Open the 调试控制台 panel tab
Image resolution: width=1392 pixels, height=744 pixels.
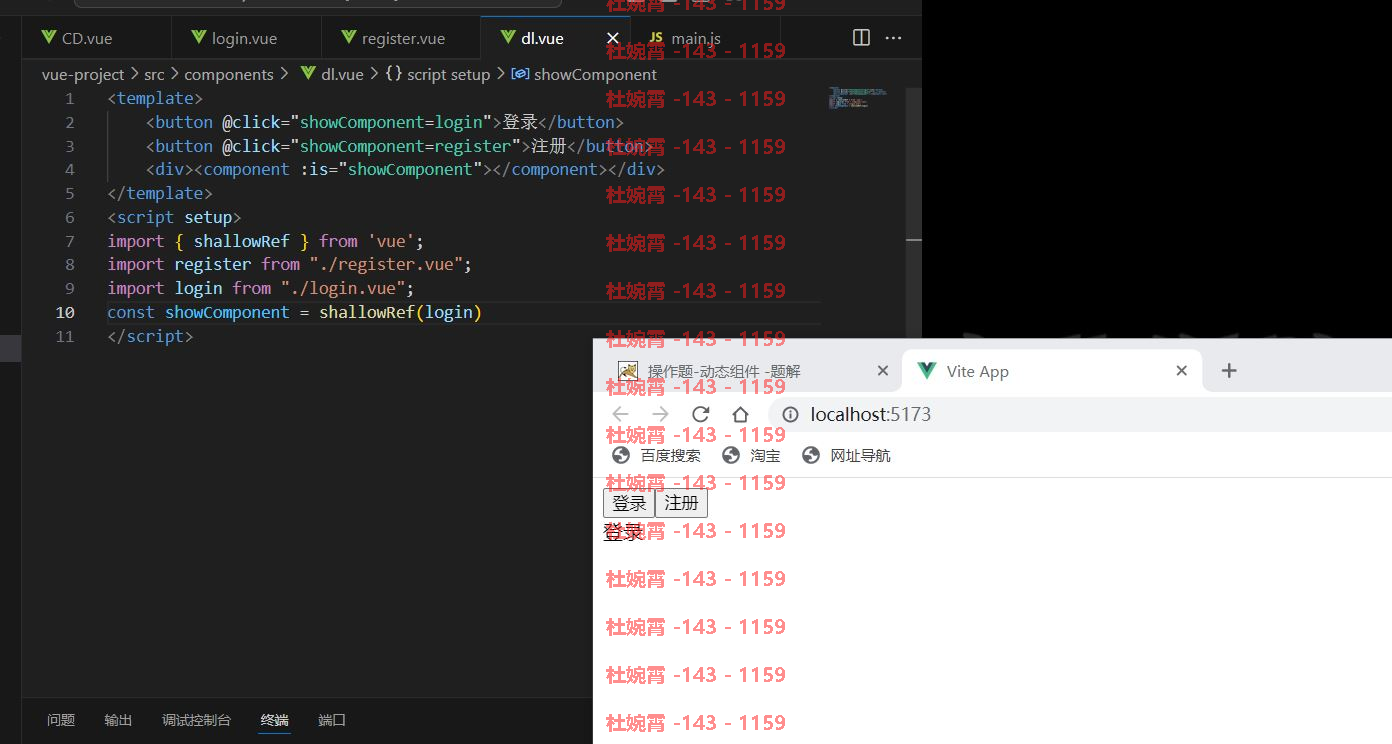click(196, 720)
